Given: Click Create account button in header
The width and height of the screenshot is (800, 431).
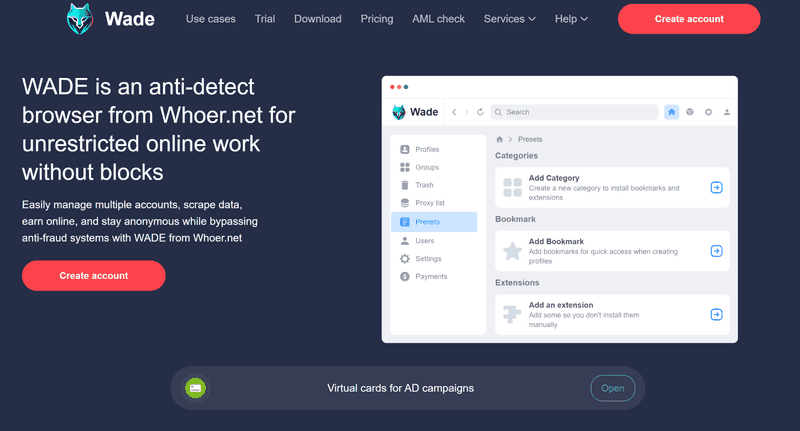Looking at the screenshot, I should pyautogui.click(x=689, y=19).
